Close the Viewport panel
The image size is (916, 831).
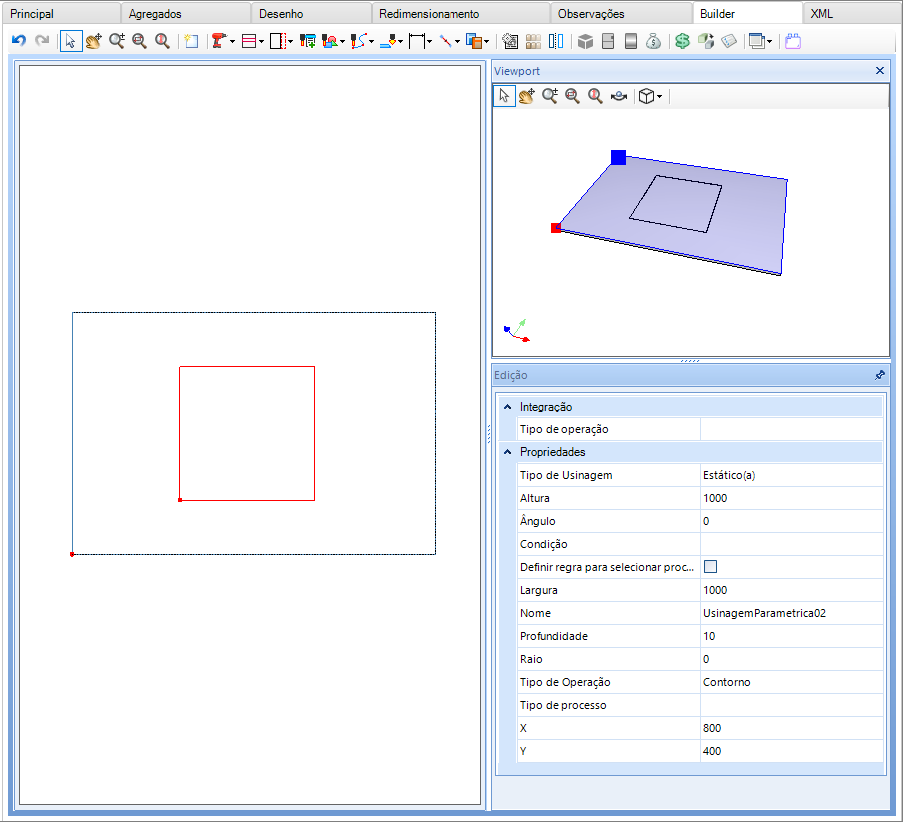click(880, 71)
